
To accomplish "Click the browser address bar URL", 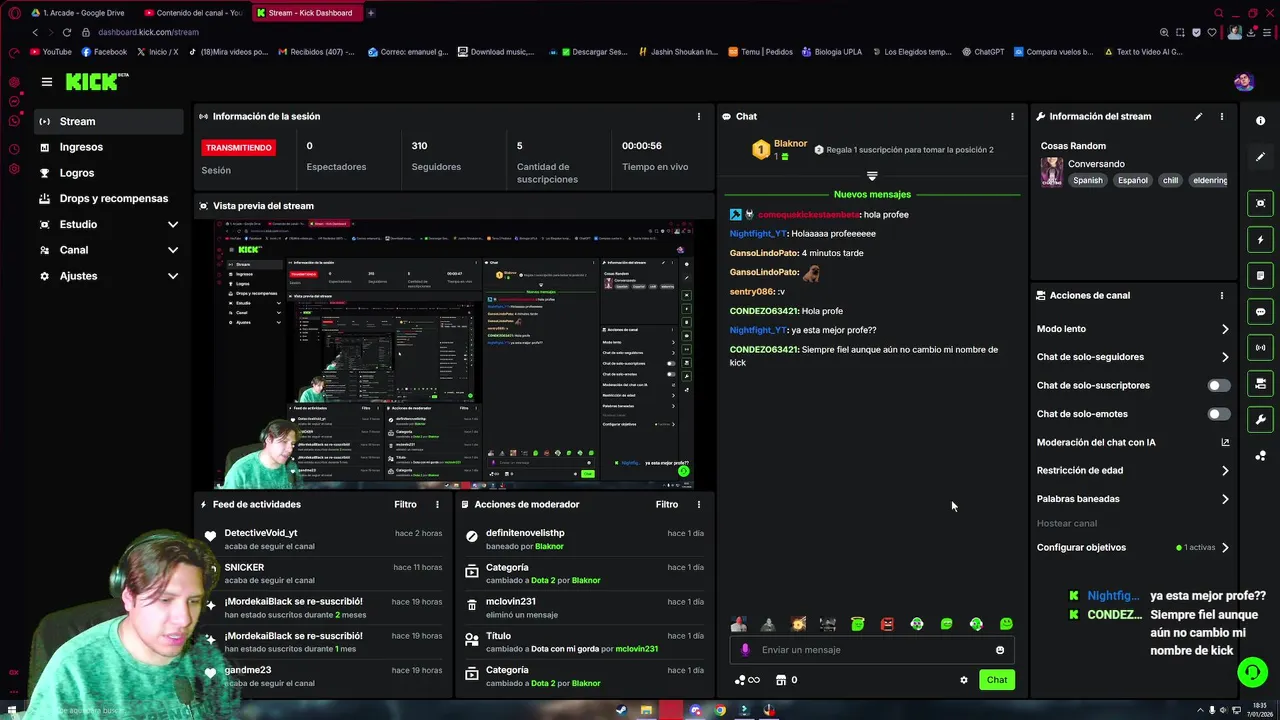I will (148, 32).
